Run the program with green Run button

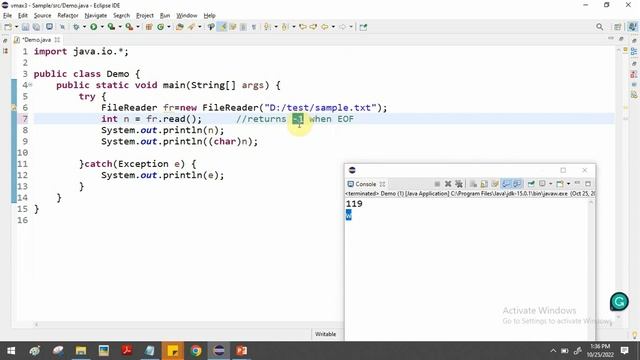tap(93, 27)
